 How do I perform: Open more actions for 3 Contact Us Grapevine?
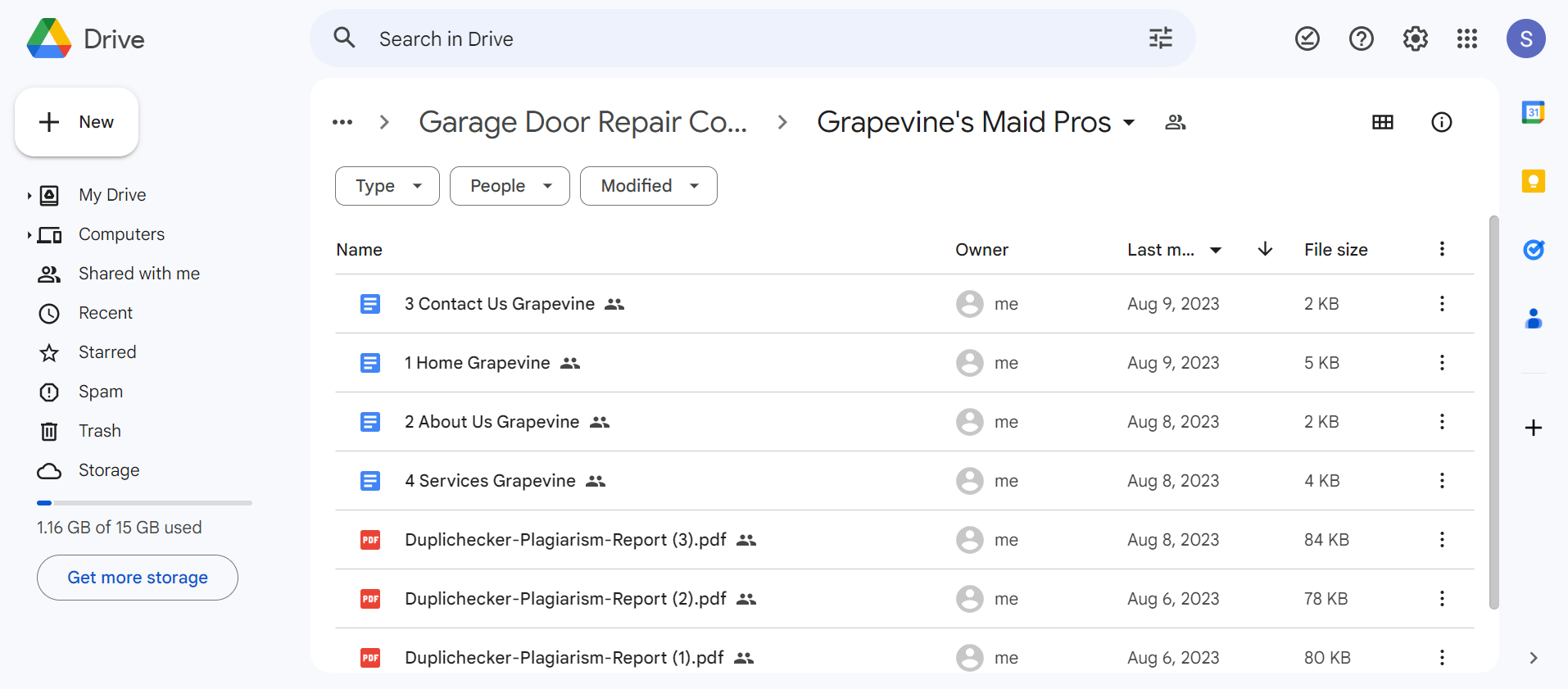(x=1442, y=304)
